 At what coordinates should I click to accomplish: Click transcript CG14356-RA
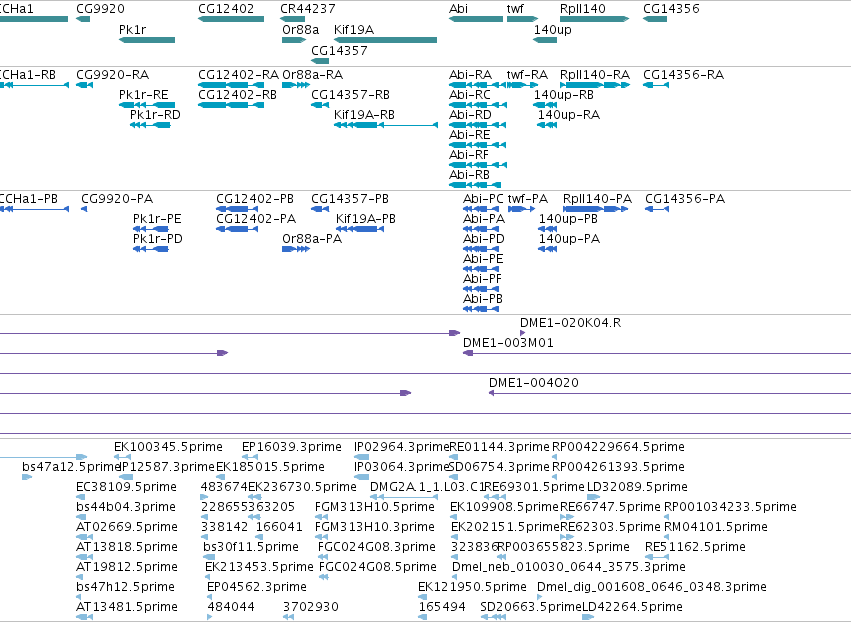click(x=656, y=85)
